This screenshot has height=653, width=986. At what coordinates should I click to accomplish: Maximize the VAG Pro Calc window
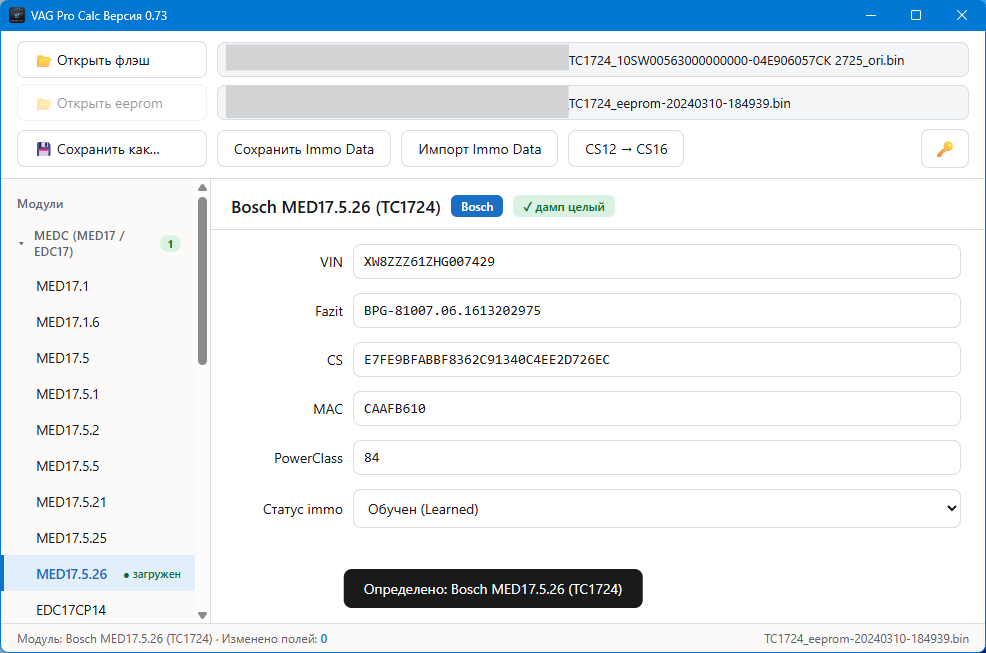[x=916, y=15]
